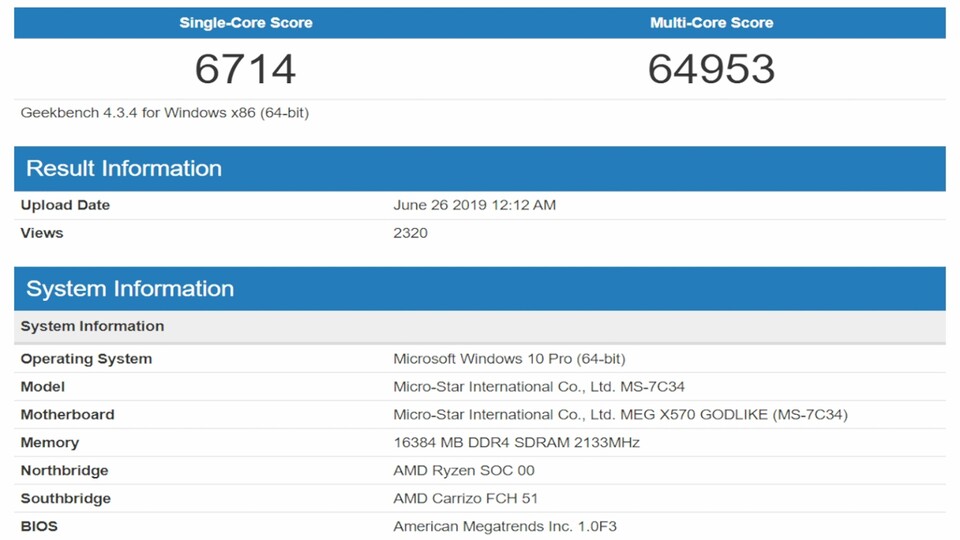Select the 16384 MB DDR4 memory value
Viewport: 960px width, 540px height.
[516, 443]
